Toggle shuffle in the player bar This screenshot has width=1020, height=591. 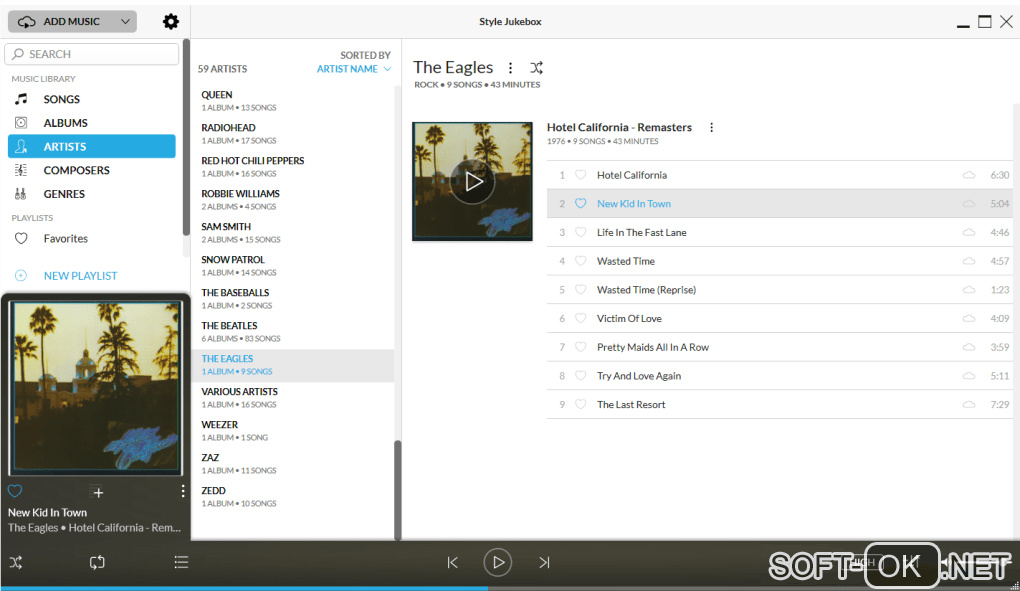pos(16,562)
